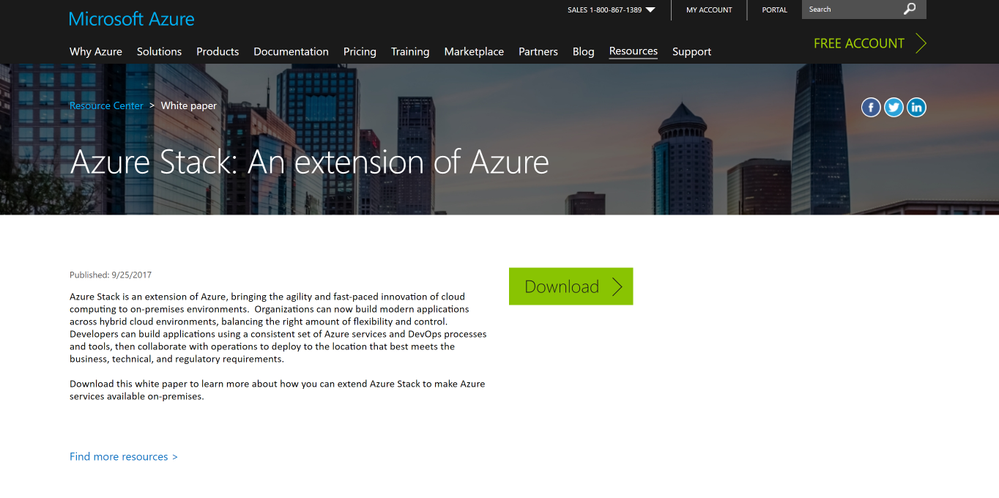
Task: Open the Portal link
Action: pos(775,10)
